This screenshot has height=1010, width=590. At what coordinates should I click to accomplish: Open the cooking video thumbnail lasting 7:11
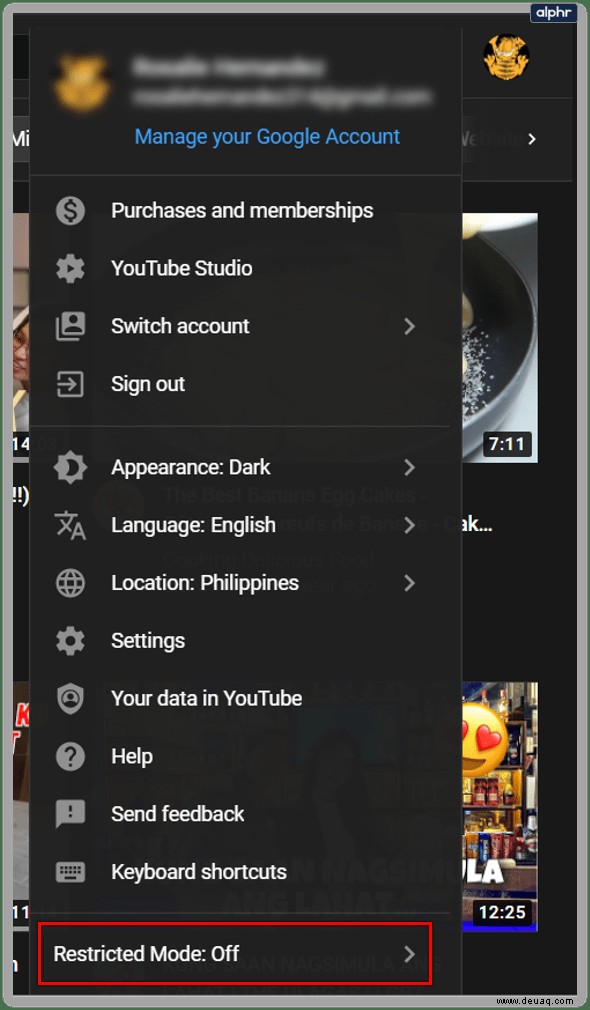(x=500, y=338)
